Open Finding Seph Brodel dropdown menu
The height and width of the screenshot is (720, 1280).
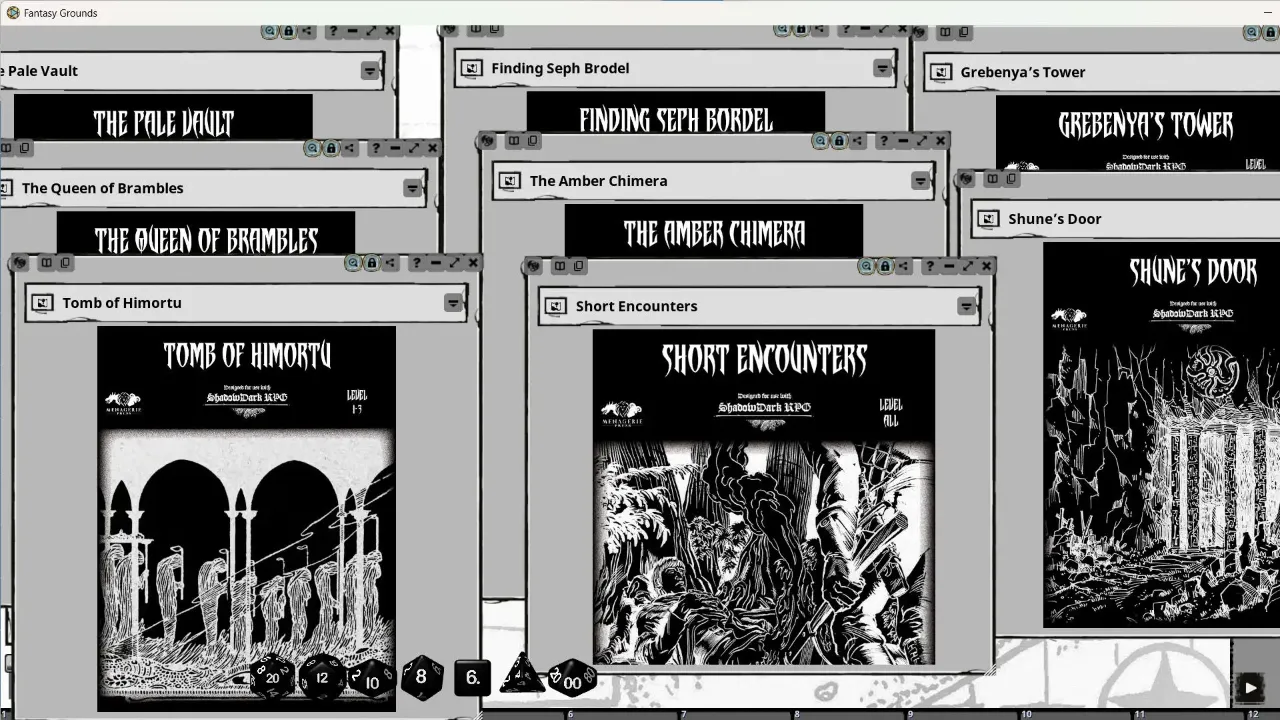pyautogui.click(x=882, y=68)
